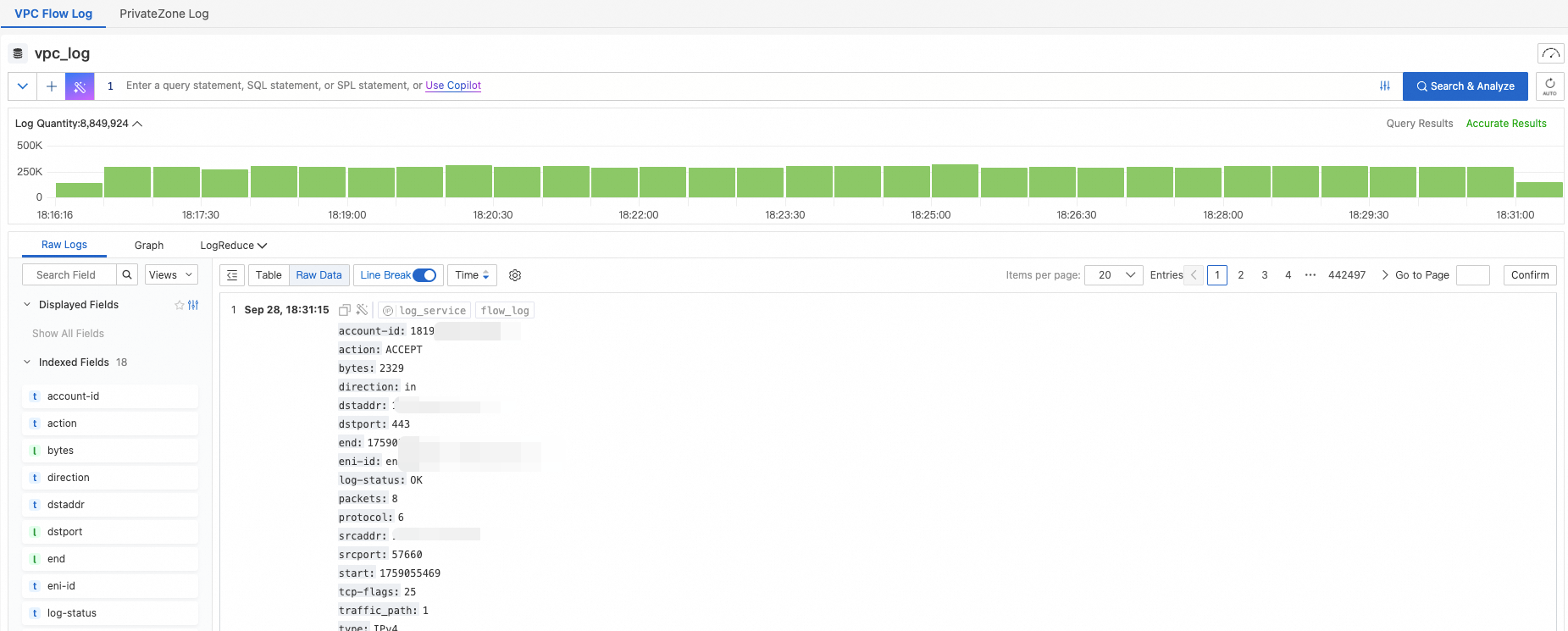Click the collapse fields panel icon
The width and height of the screenshot is (1568, 631).
pos(232,275)
